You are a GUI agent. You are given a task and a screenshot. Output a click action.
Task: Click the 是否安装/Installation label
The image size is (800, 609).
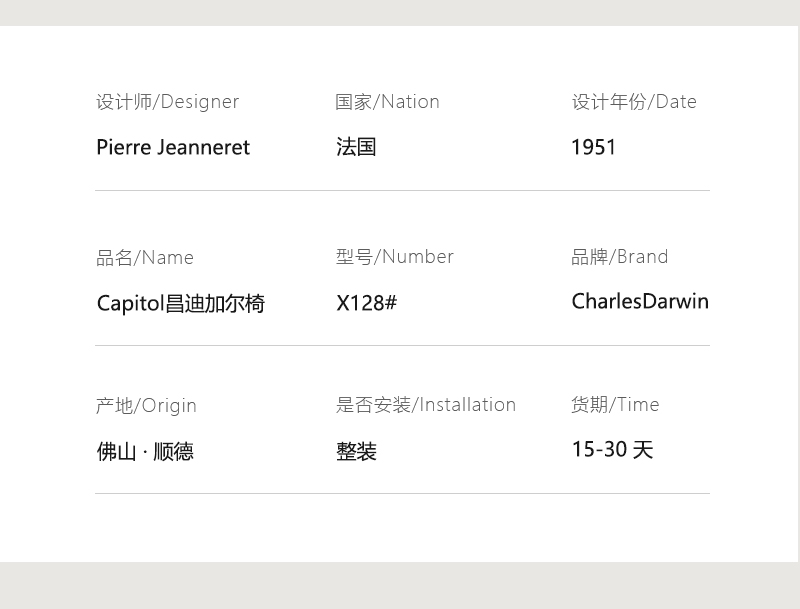[426, 405]
